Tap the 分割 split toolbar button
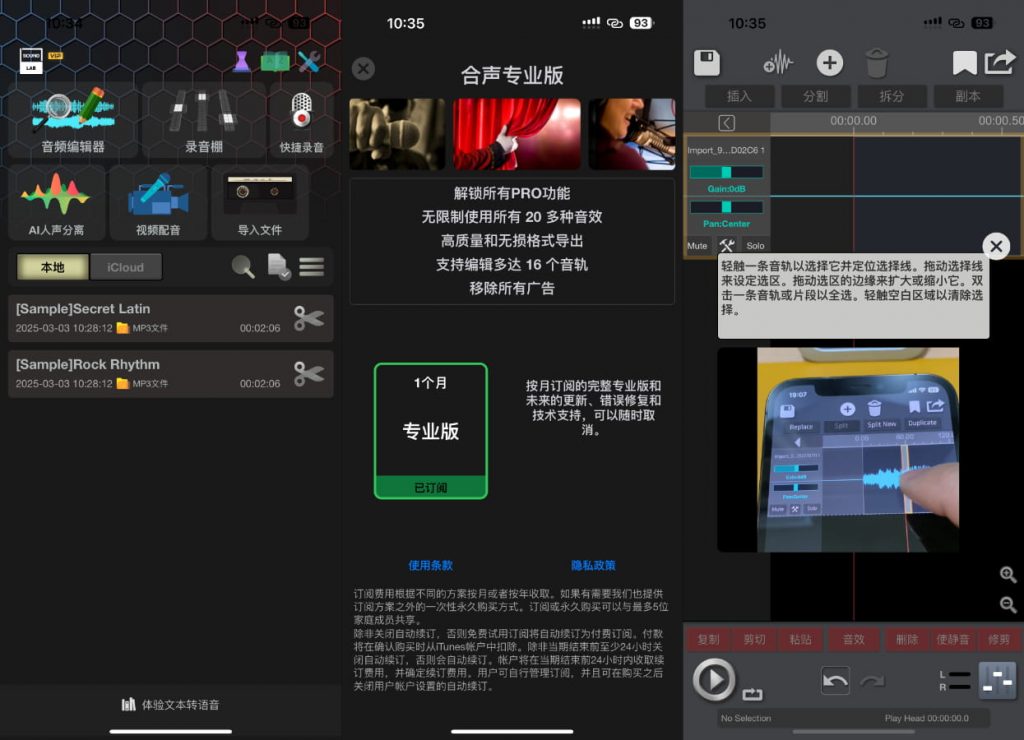The width and height of the screenshot is (1024, 740). [x=816, y=96]
